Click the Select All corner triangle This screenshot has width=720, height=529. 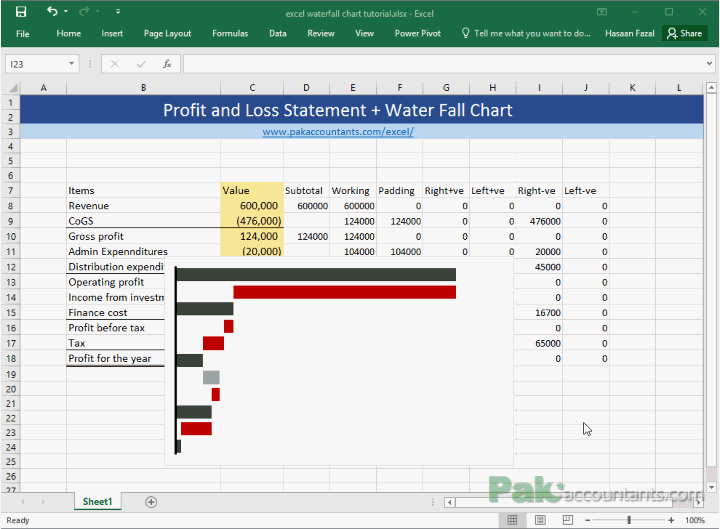click(13, 88)
